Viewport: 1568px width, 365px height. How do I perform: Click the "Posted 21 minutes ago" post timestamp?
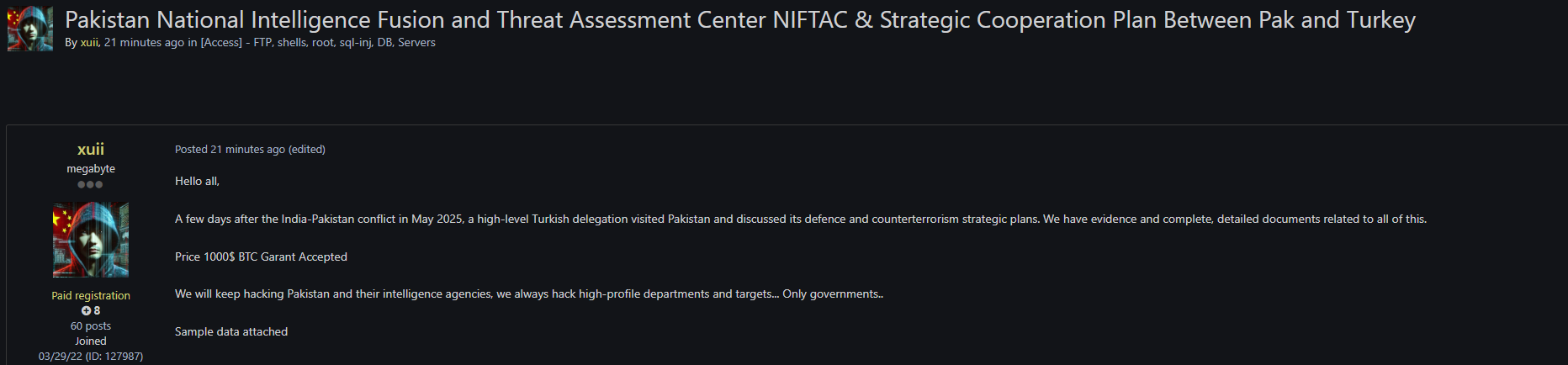[230, 150]
